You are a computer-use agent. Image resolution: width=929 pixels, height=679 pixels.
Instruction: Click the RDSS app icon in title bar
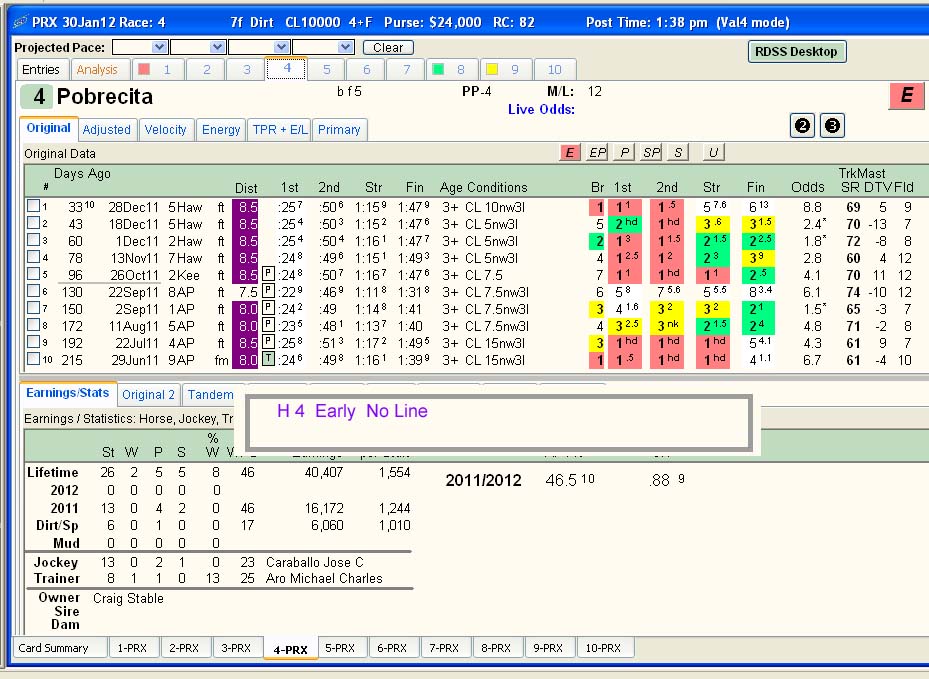20,23
